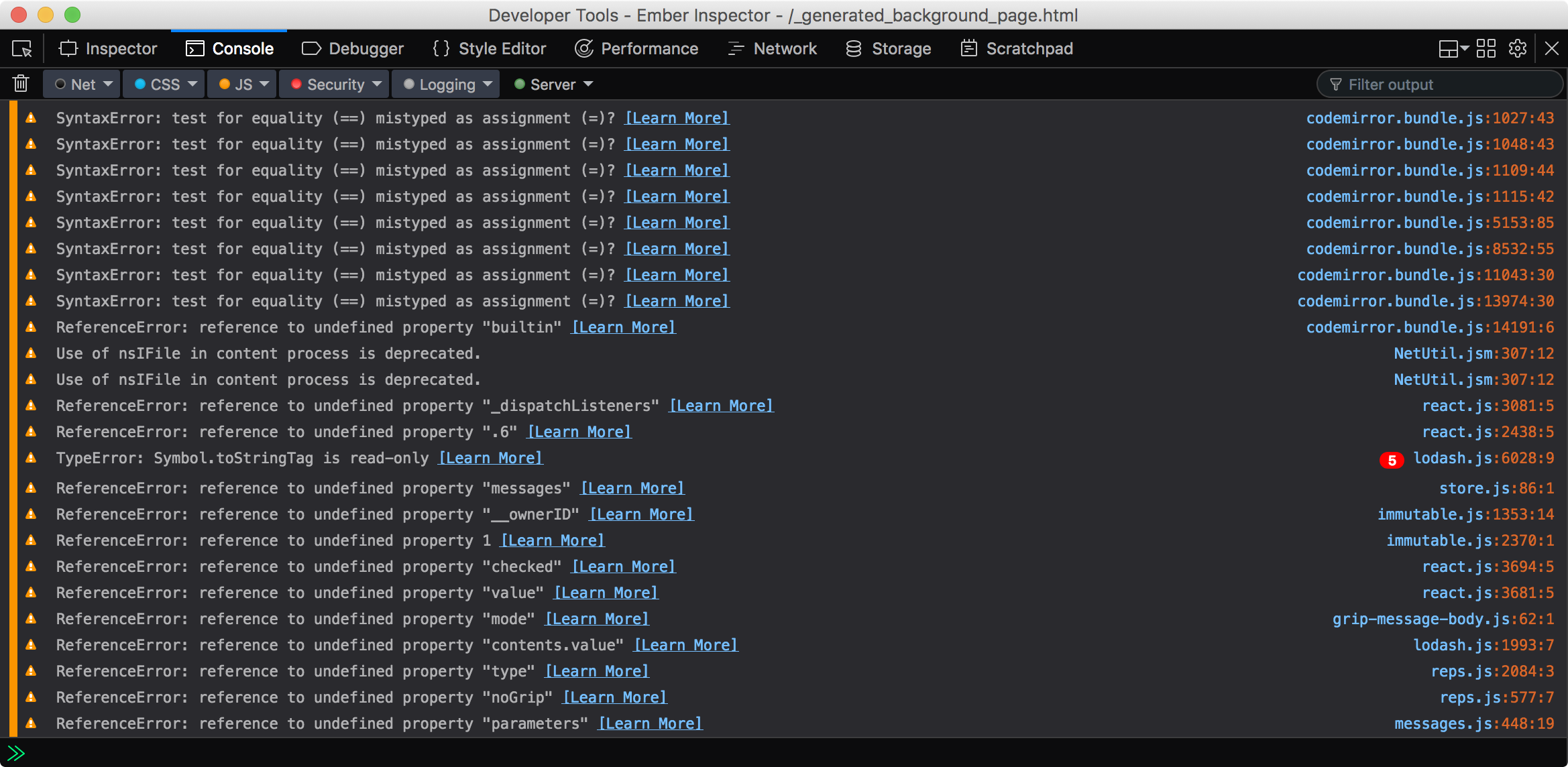Click the red badge showing 5
Screen dimensions: 1568x767
tap(1392, 460)
